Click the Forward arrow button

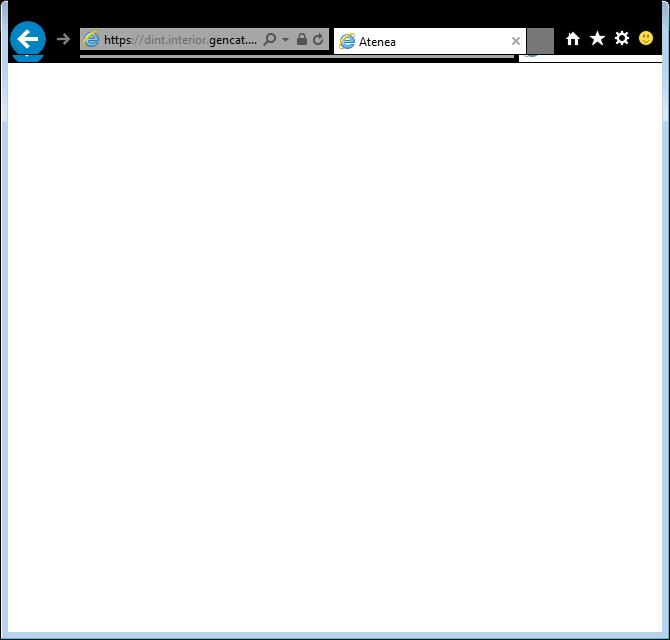pos(63,39)
